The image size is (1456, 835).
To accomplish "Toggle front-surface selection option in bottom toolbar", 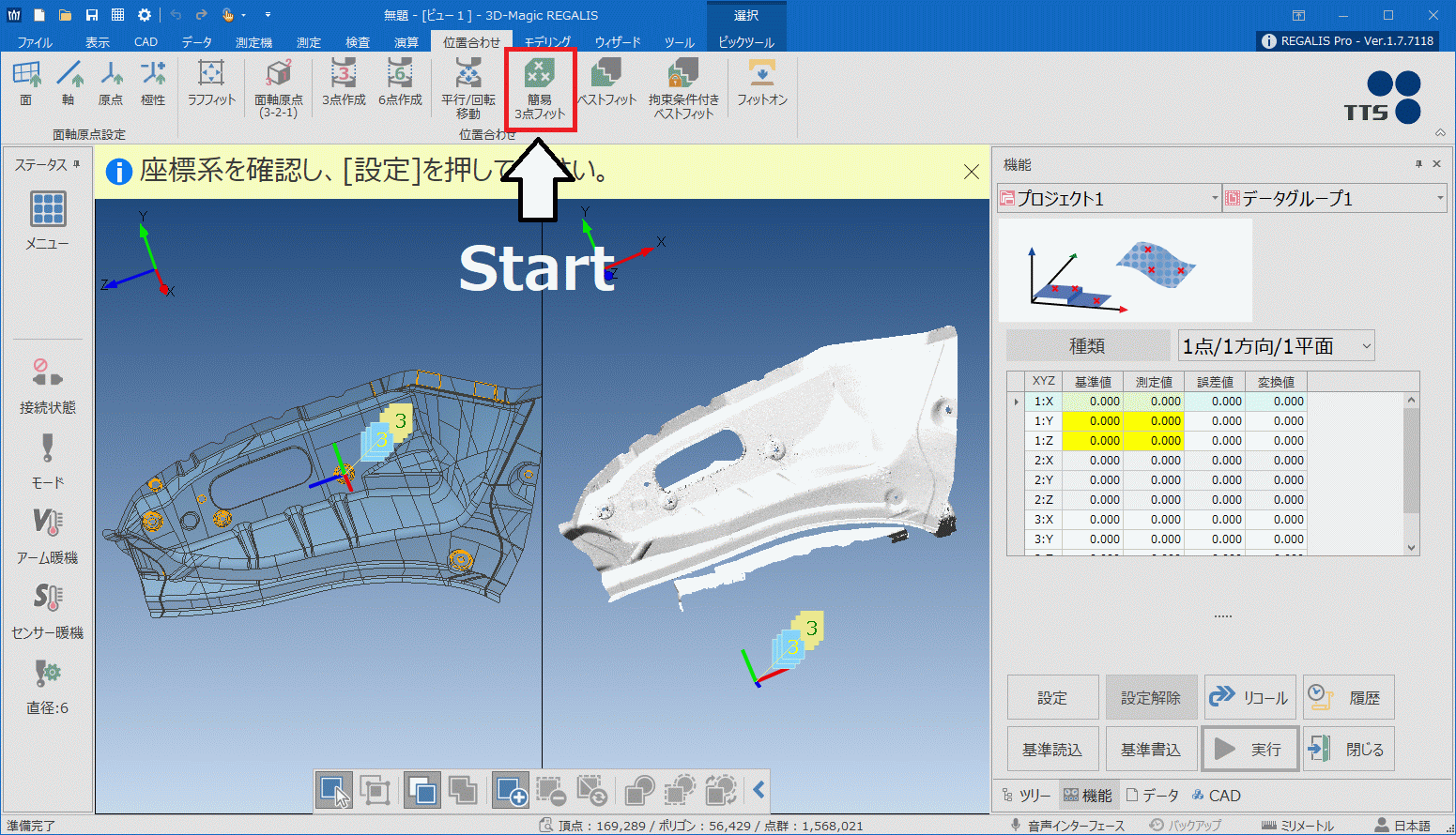I will pyautogui.click(x=422, y=791).
